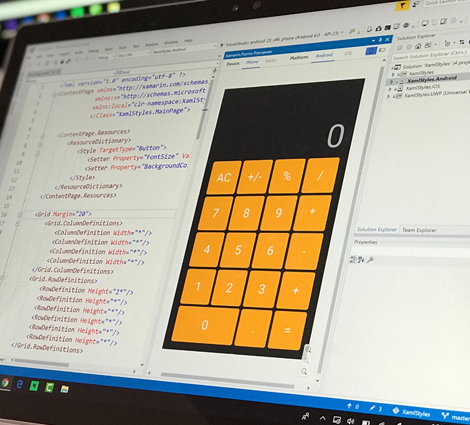The width and height of the screenshot is (470, 425).
Task: Click the AC calculator button
Action: (x=224, y=177)
